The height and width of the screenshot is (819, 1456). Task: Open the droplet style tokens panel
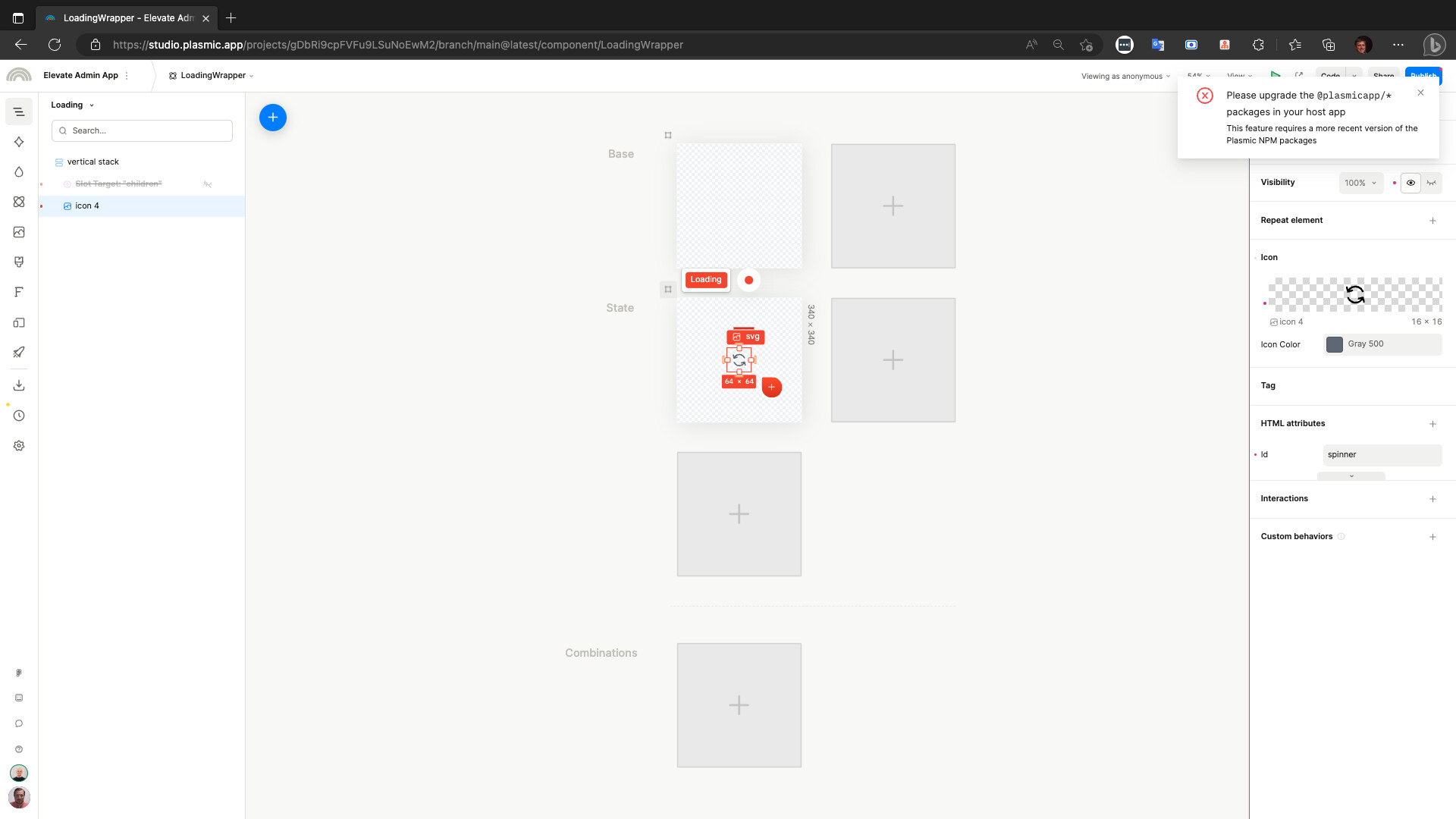pyautogui.click(x=19, y=172)
